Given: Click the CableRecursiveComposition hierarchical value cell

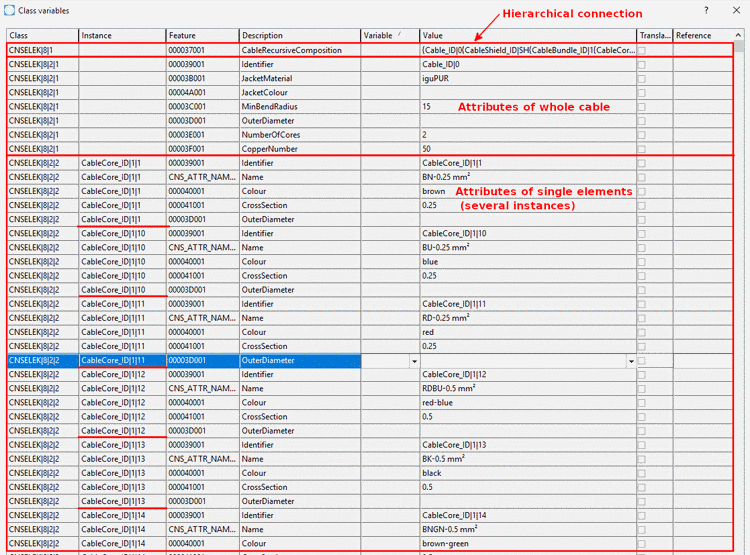Looking at the screenshot, I should (x=528, y=50).
